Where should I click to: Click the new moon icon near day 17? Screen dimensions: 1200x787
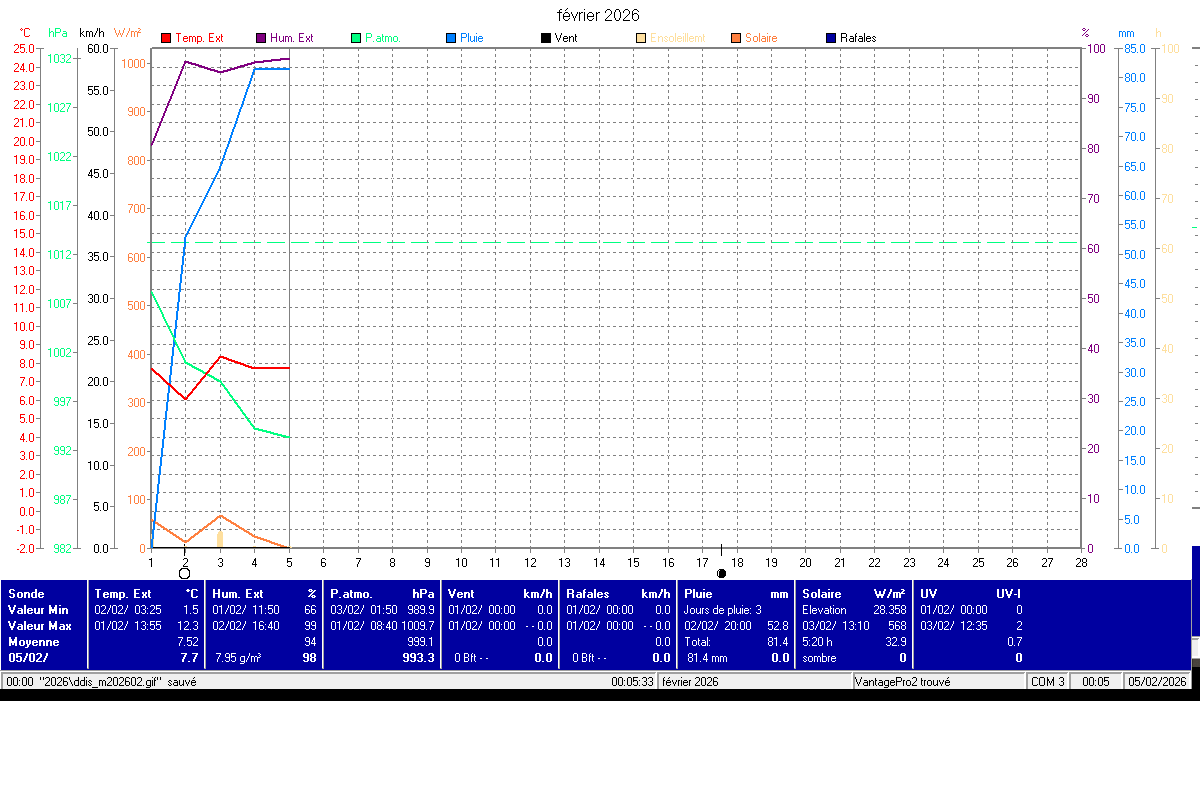coord(721,573)
